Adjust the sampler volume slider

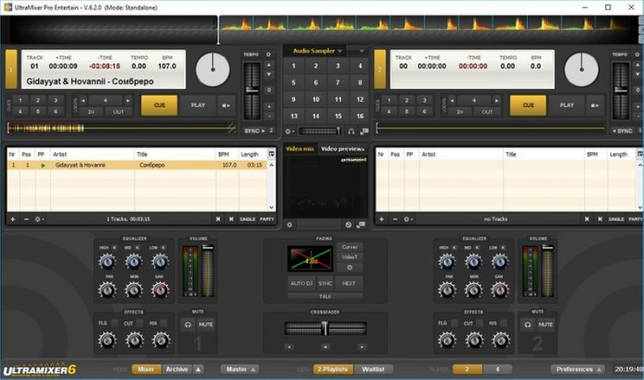(320, 131)
